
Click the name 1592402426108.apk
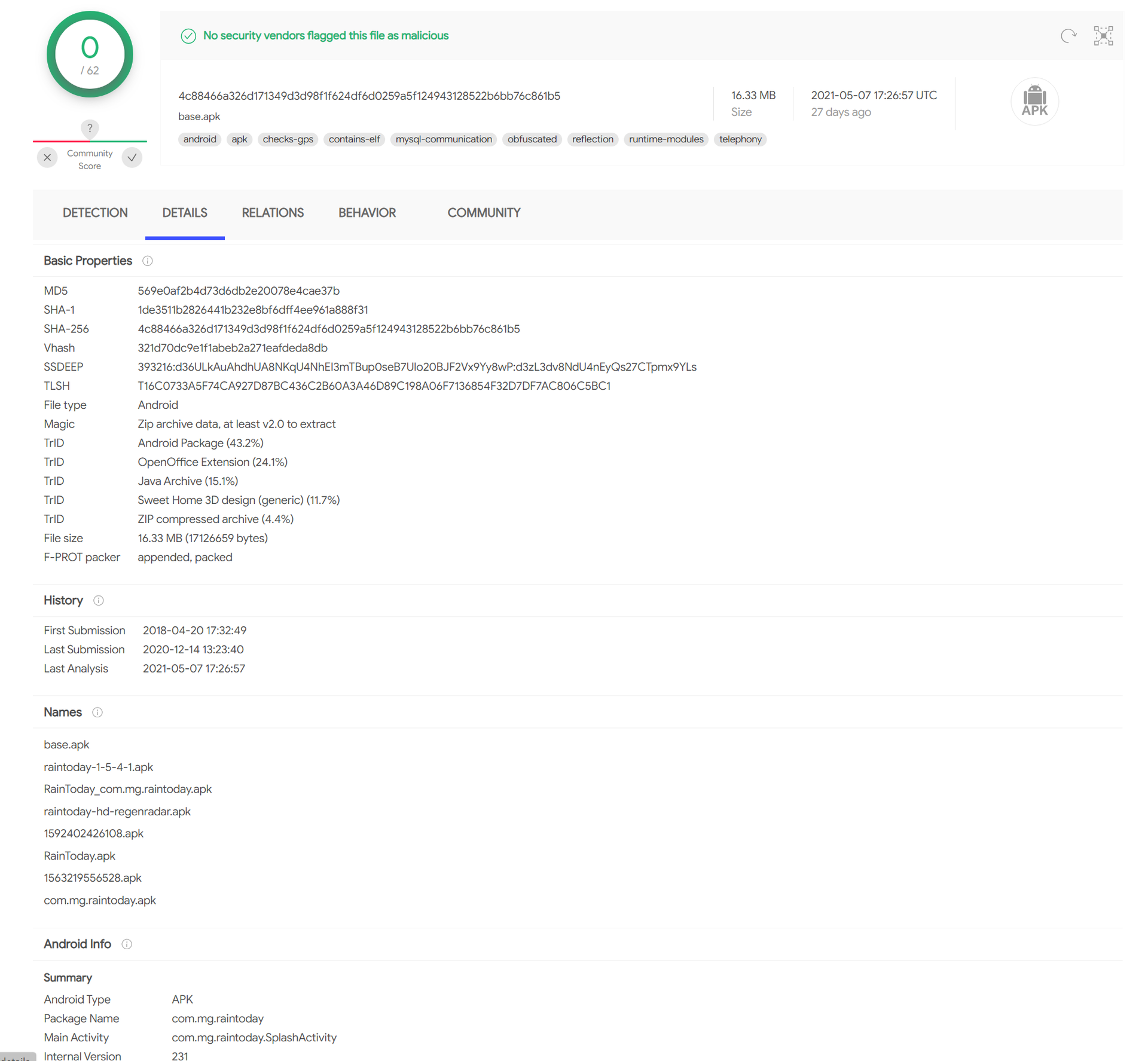pos(93,834)
